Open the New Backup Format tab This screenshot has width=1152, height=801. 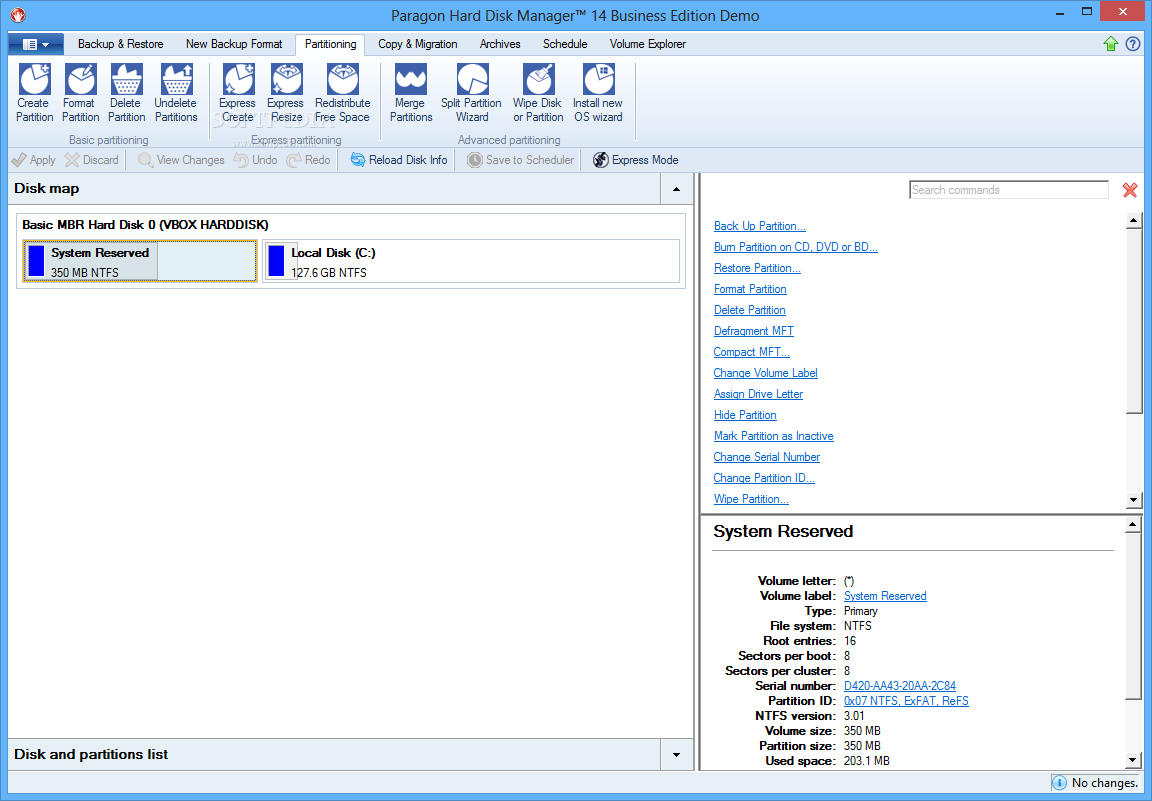click(x=234, y=44)
